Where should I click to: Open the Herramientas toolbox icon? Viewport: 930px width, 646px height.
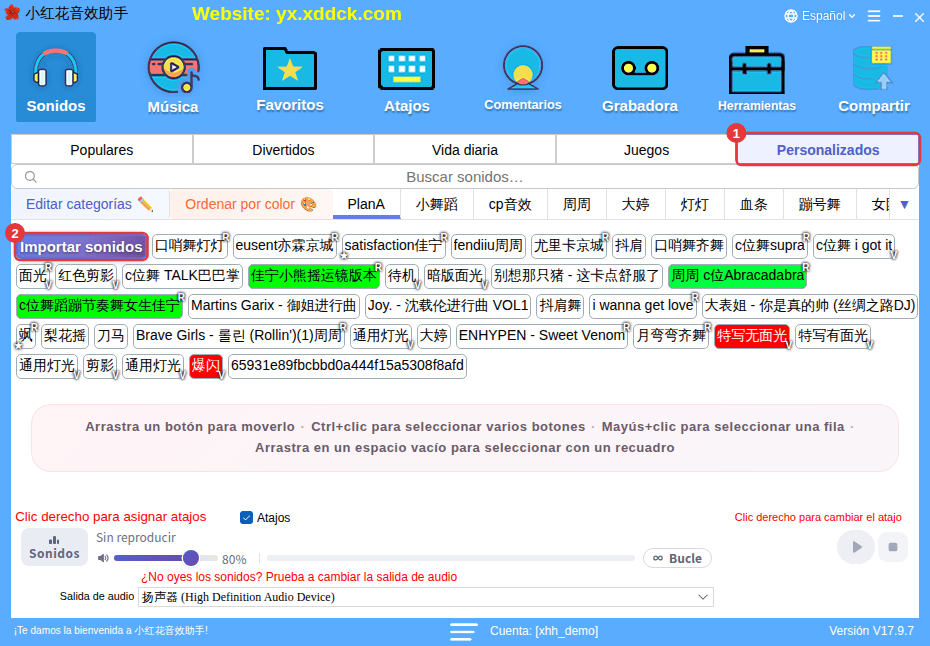(757, 77)
